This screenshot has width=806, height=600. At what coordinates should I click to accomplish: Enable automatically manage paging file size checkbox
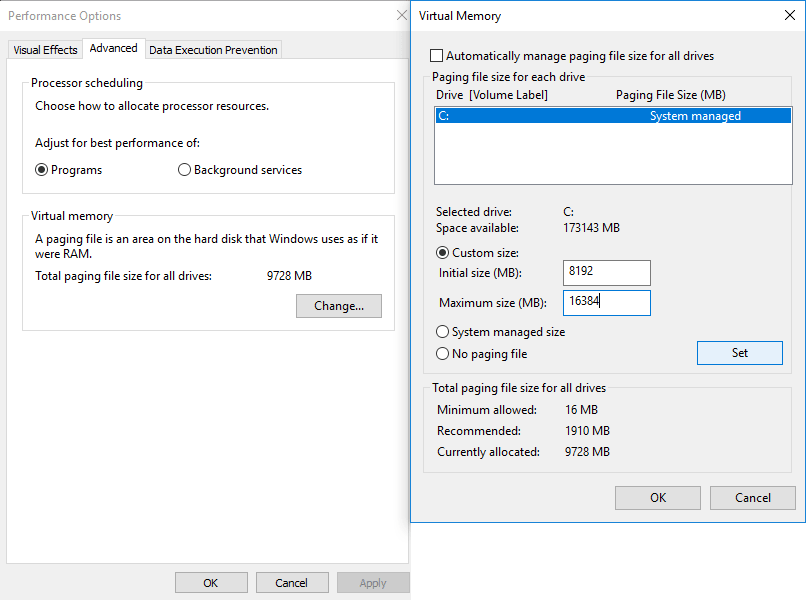(436, 56)
